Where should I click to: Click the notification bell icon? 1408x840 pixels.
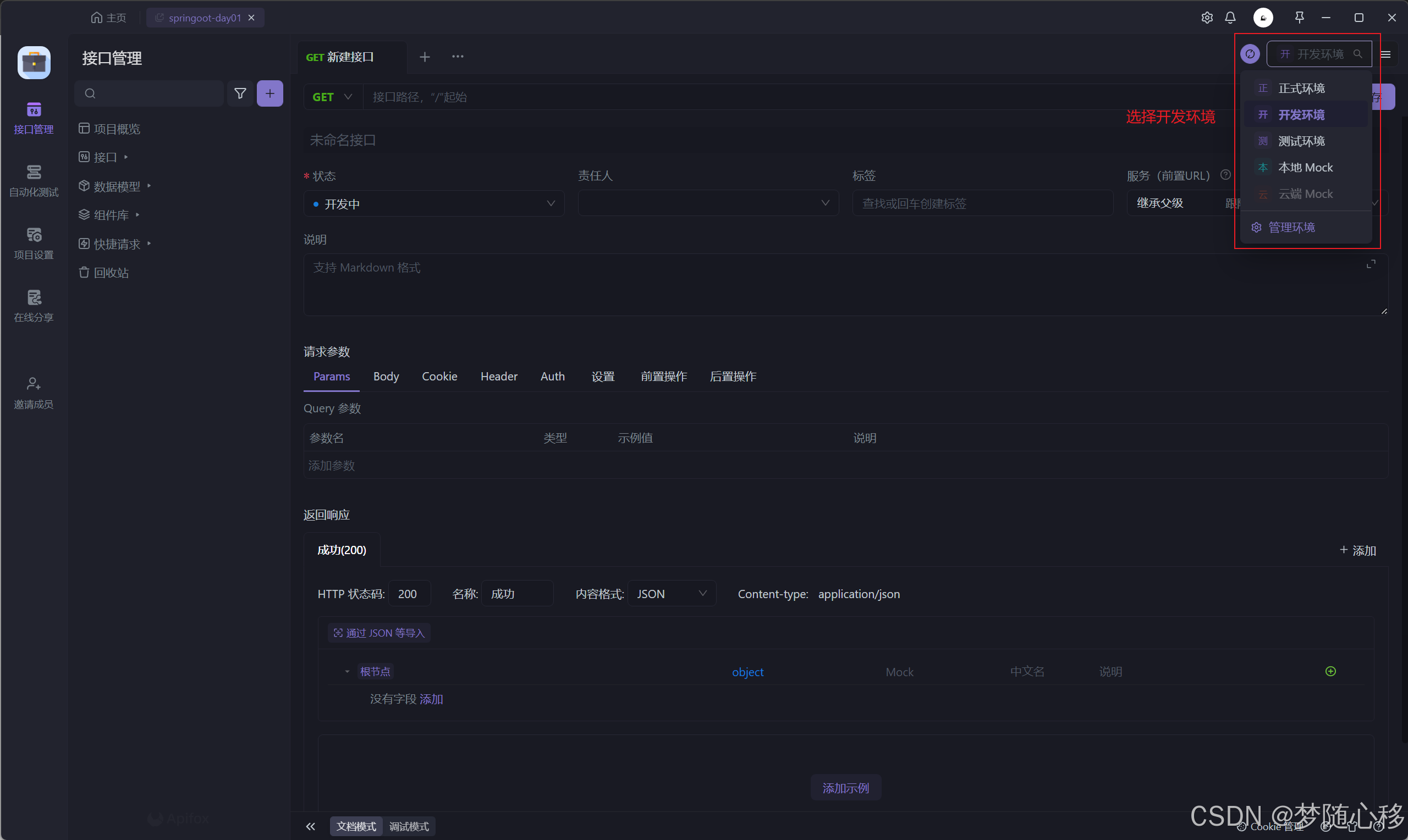tap(1230, 18)
